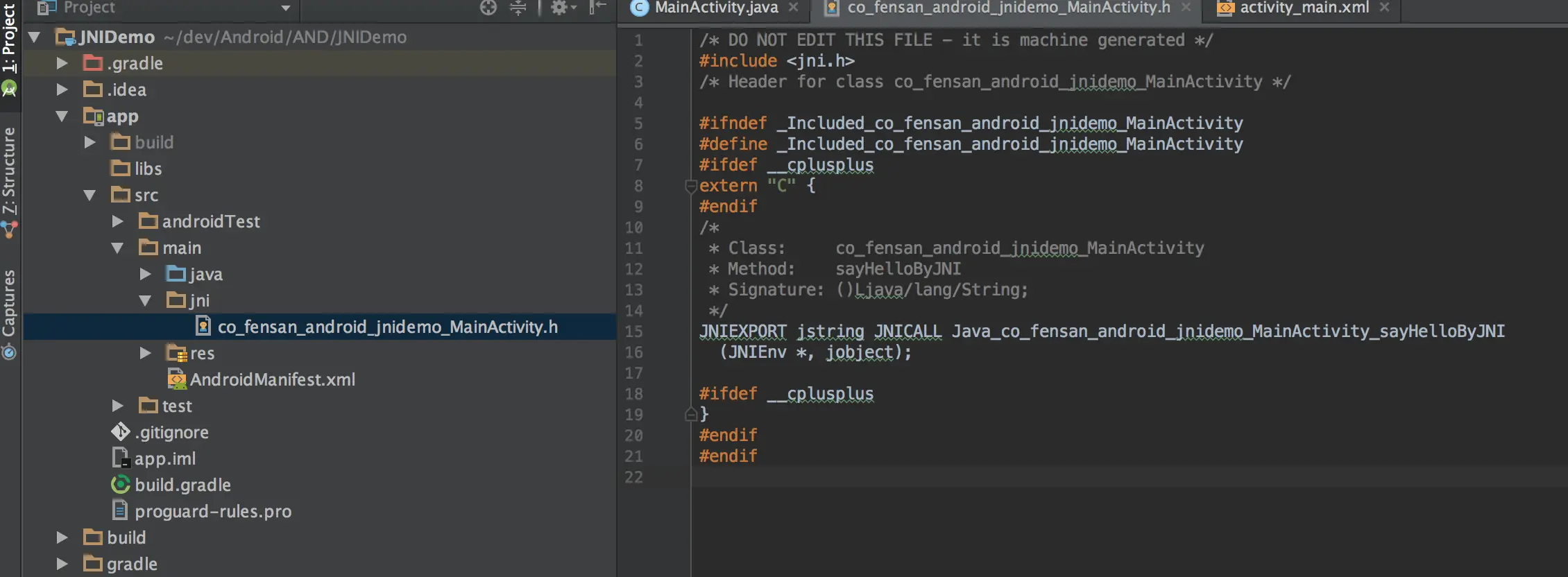Click the header file icon in tree
The width and height of the screenshot is (1568, 577).
pyautogui.click(x=203, y=326)
